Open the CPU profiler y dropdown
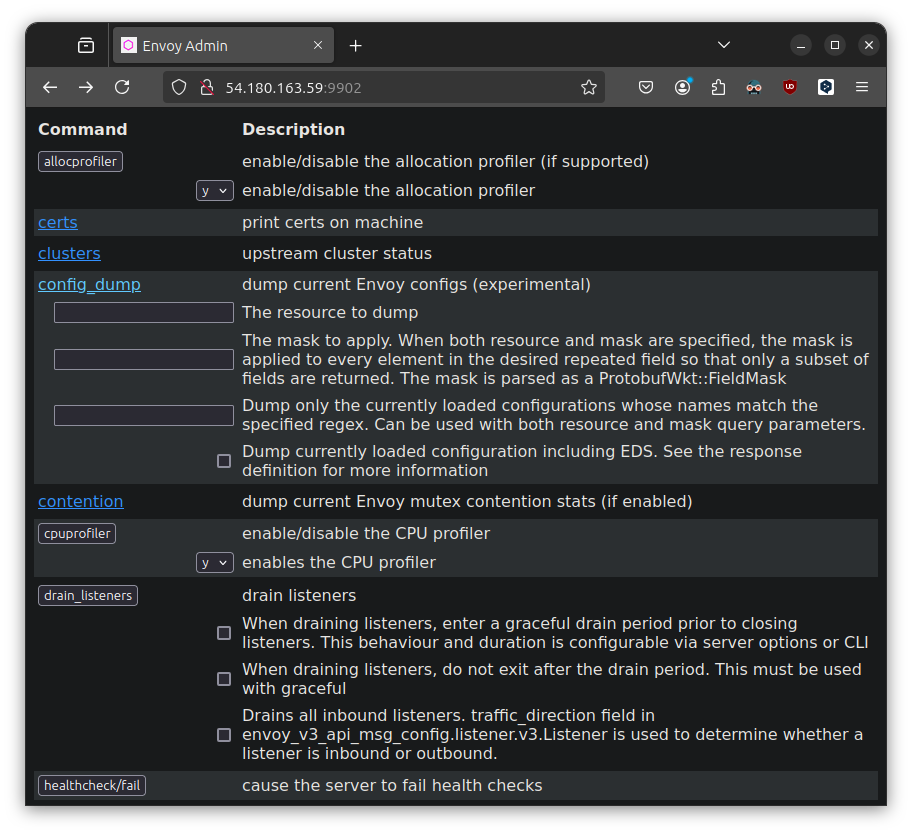912x834 pixels. (x=215, y=562)
